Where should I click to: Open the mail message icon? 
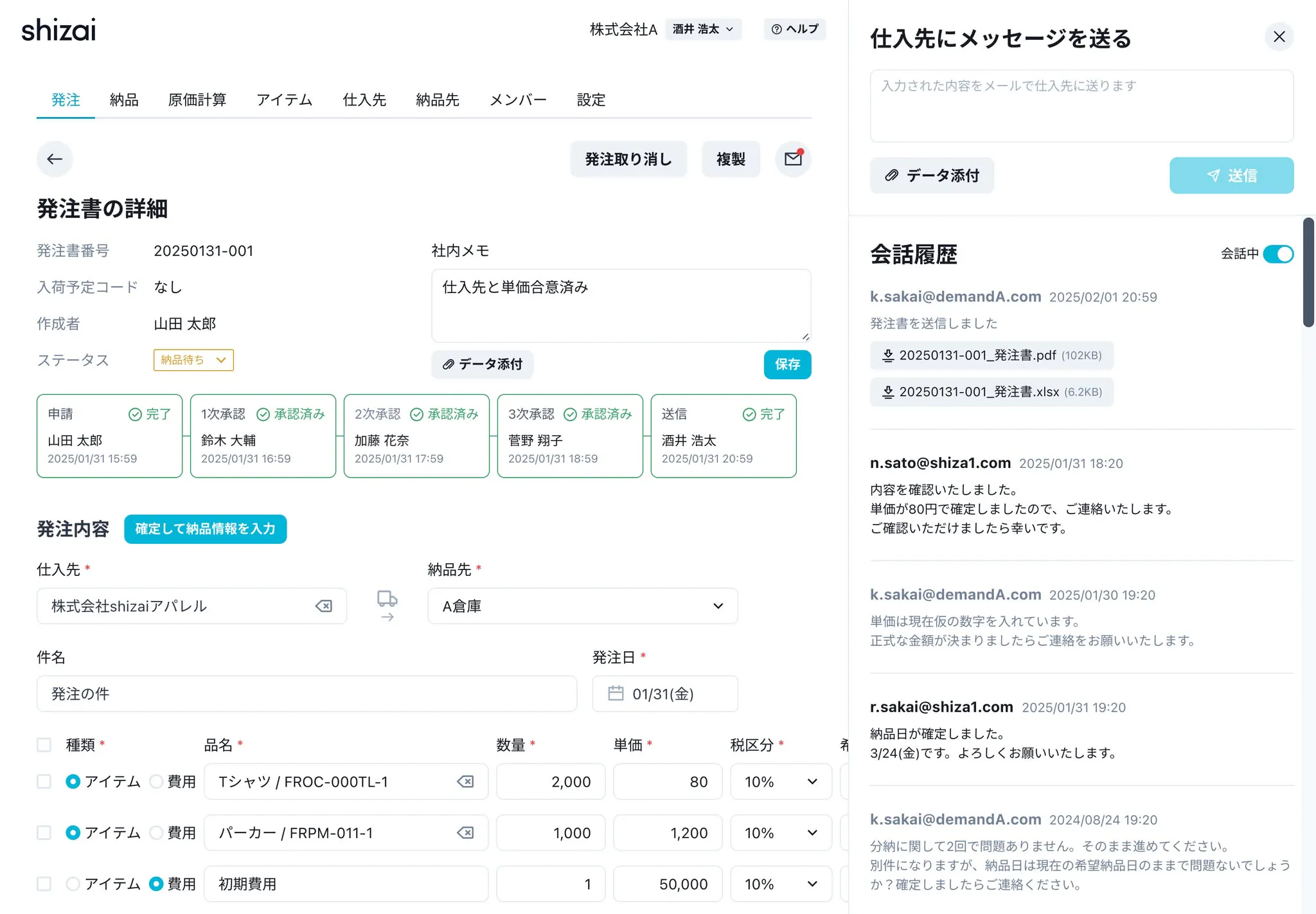(793, 159)
